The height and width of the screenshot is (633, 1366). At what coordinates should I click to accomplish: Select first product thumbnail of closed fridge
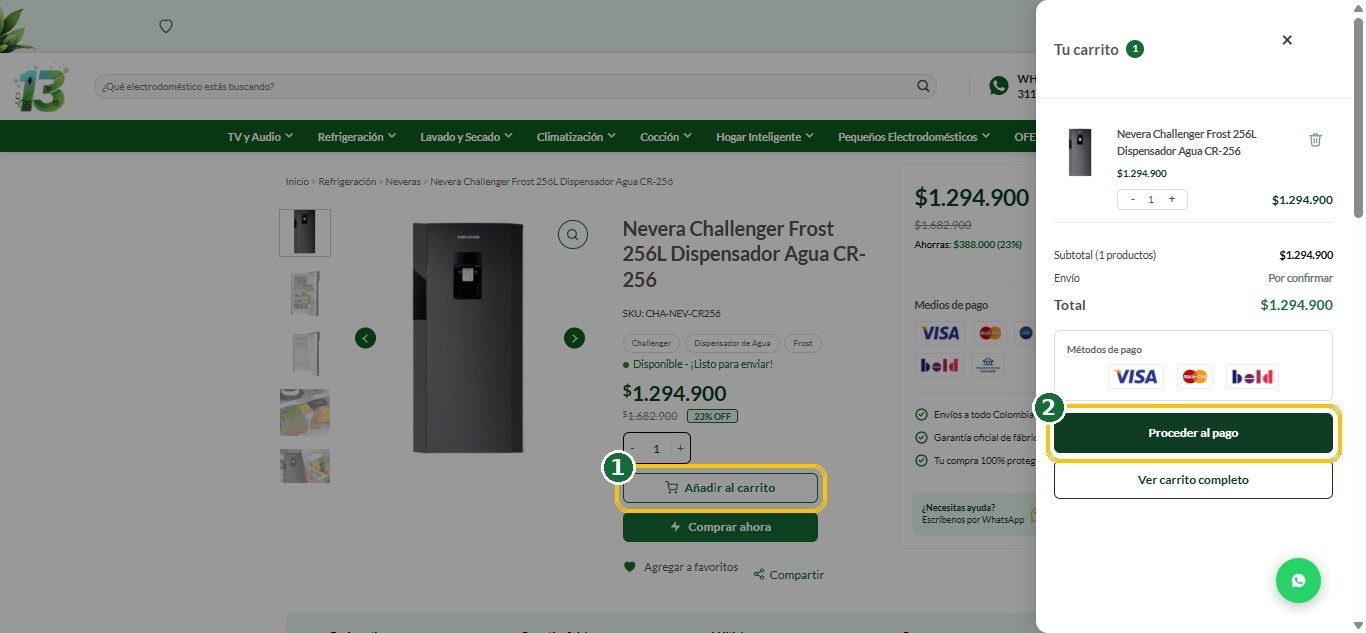coord(305,232)
